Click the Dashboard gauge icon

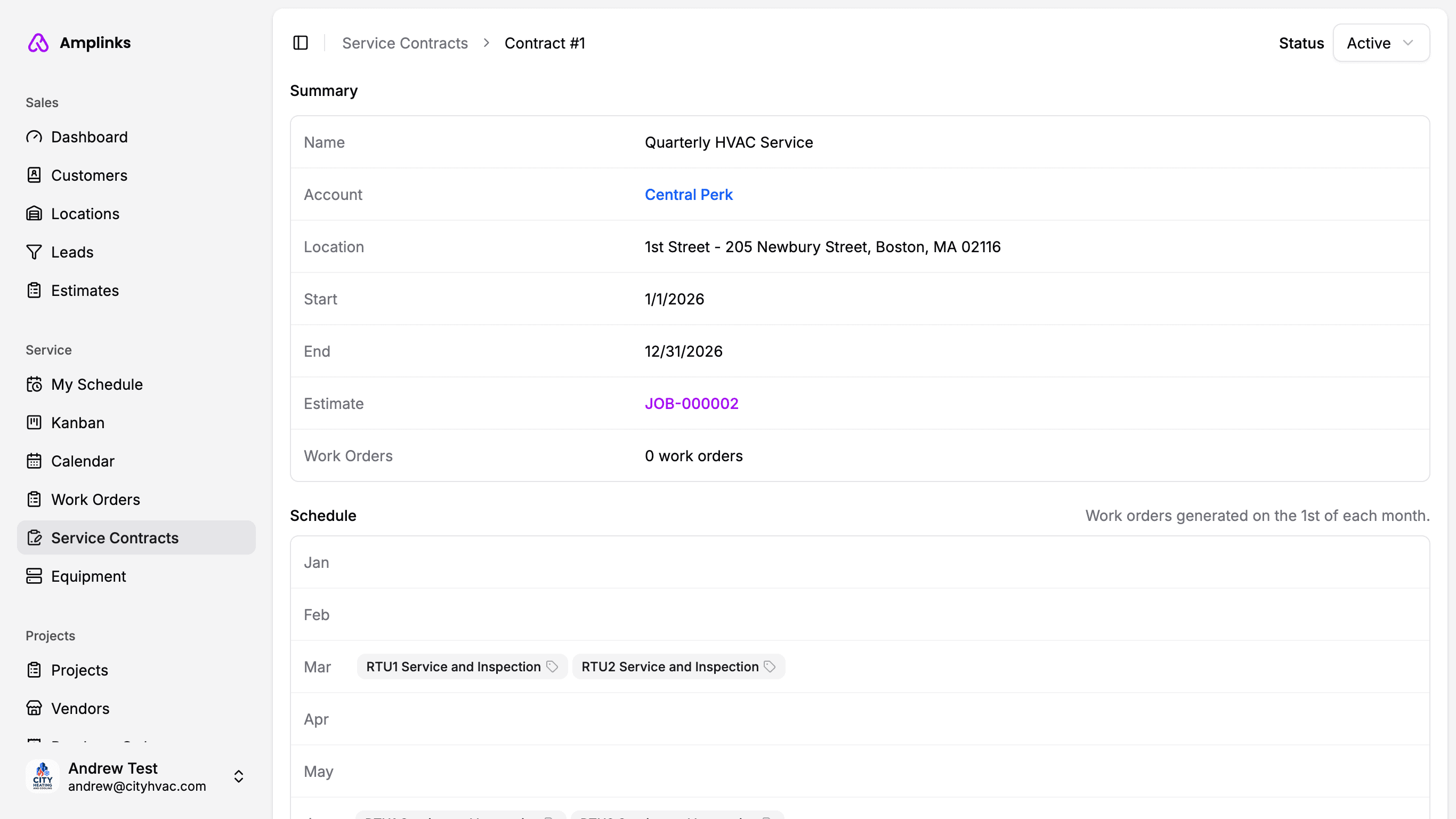[x=34, y=137]
